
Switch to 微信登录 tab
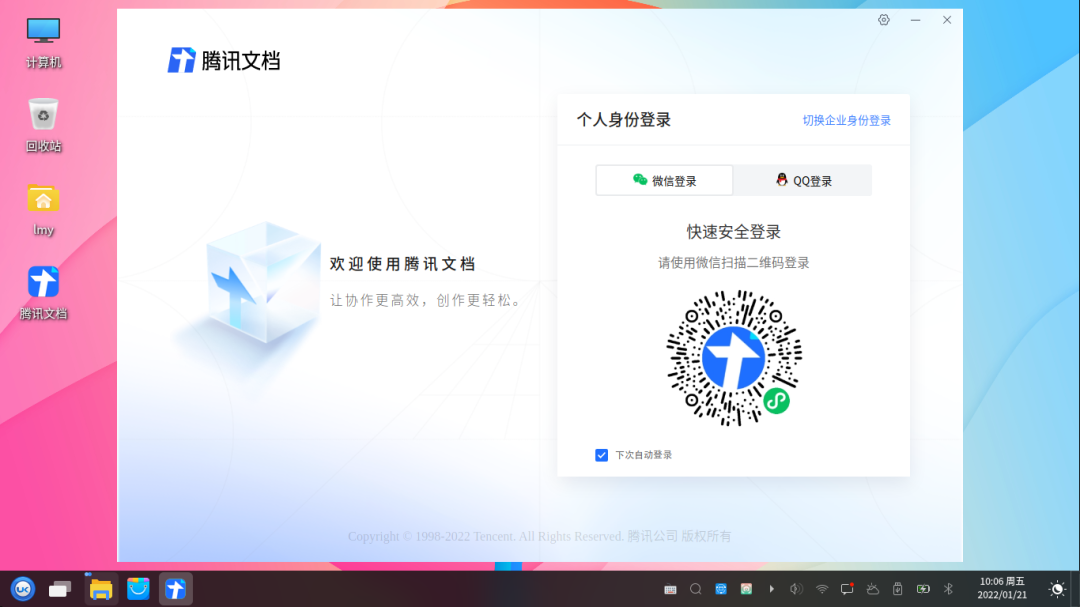665,181
